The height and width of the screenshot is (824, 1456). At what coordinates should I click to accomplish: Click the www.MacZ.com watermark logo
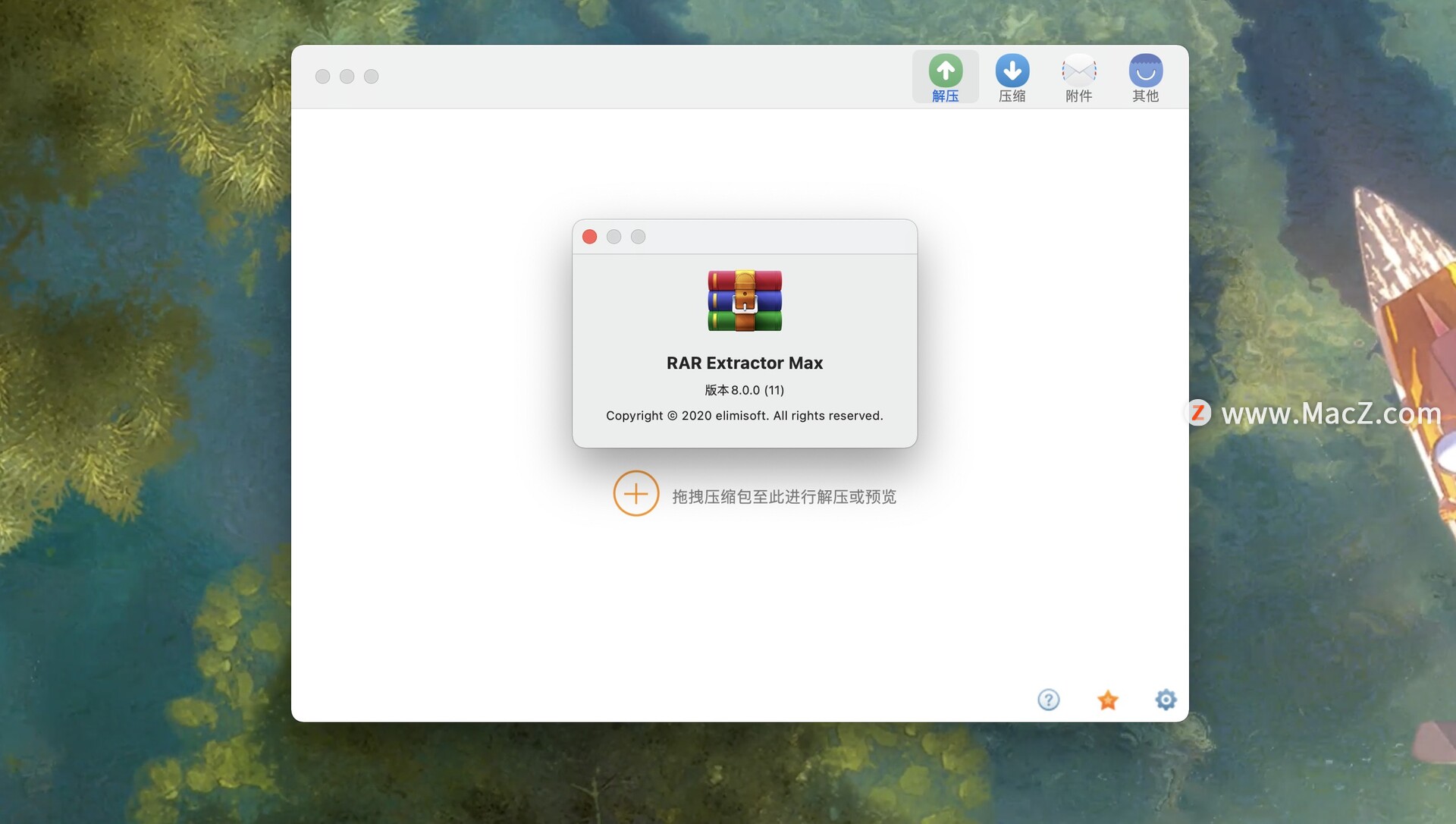pyautogui.click(x=1199, y=414)
